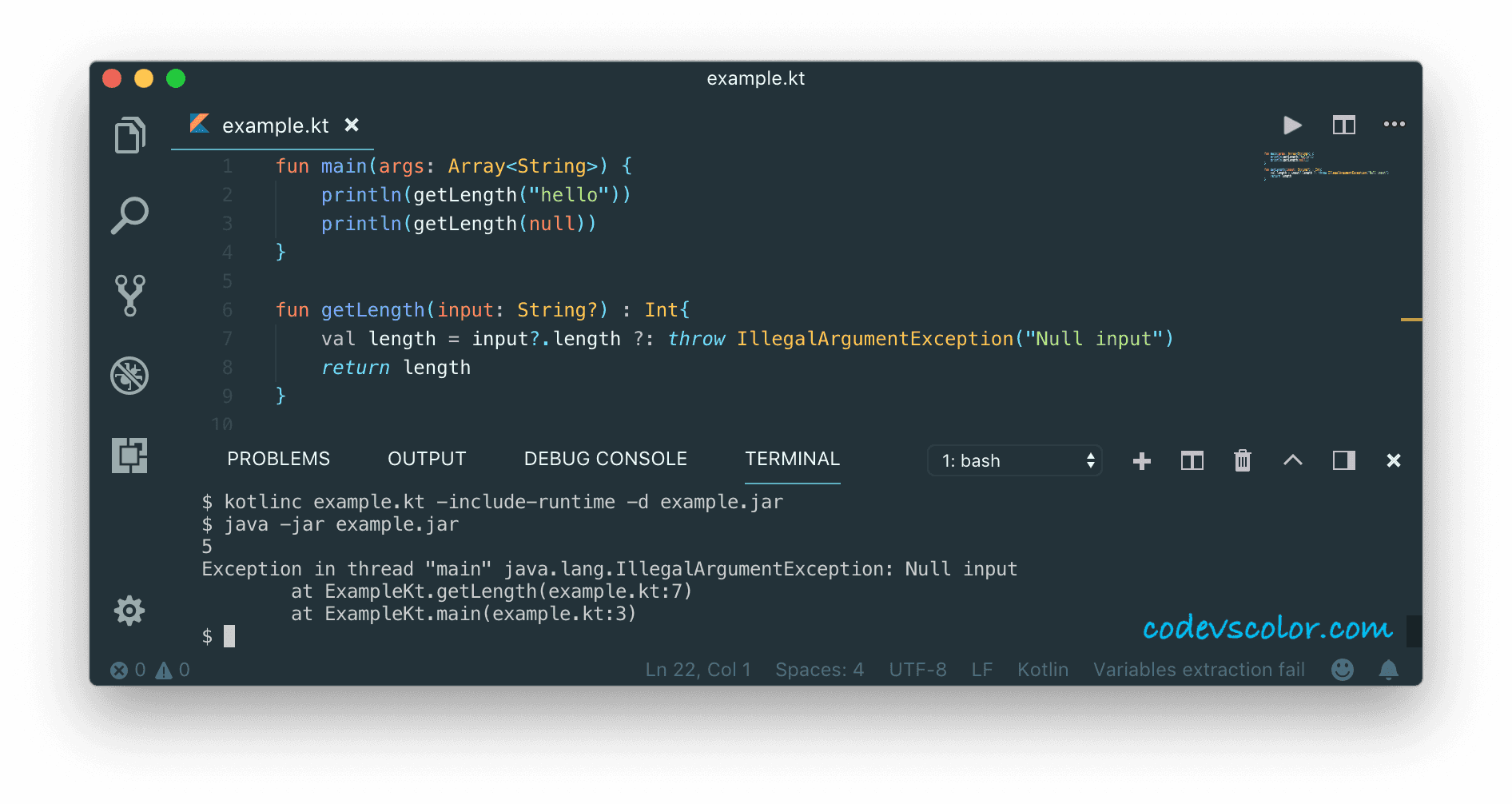
Task: Maximize the panel with the up chevron
Action: tap(1293, 460)
